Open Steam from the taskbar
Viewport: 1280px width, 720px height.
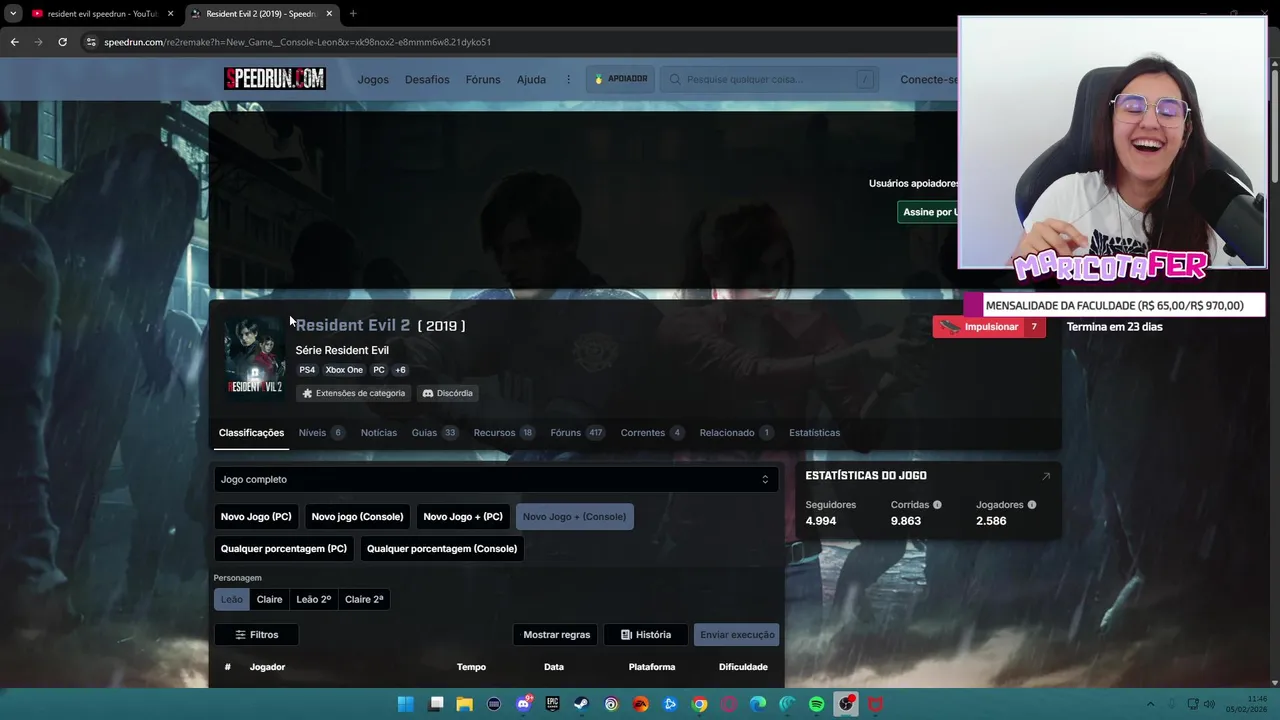click(x=581, y=704)
